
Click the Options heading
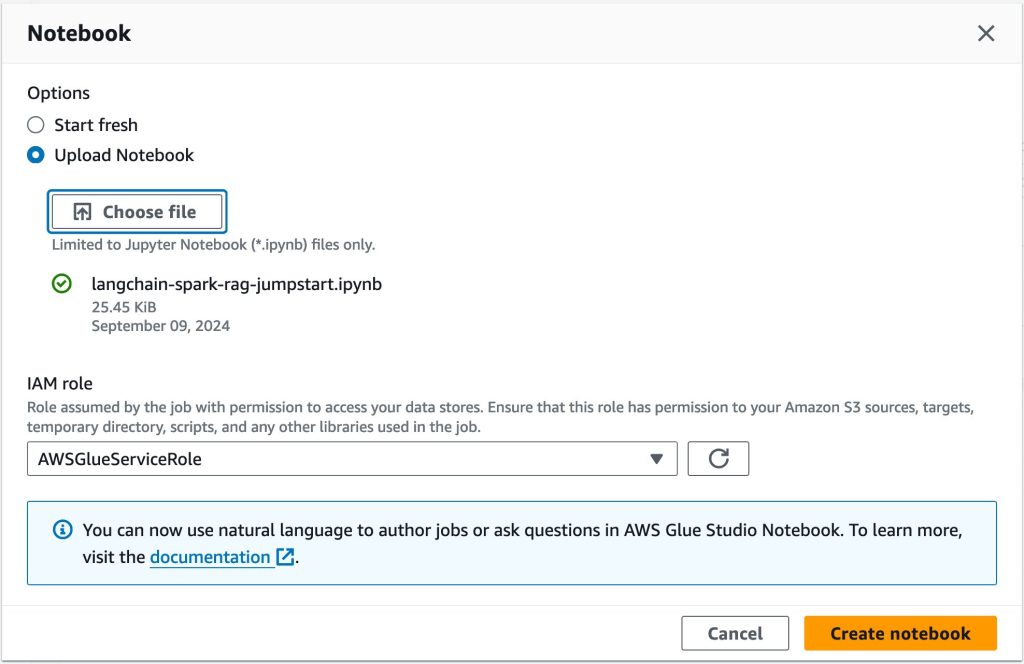coord(59,93)
